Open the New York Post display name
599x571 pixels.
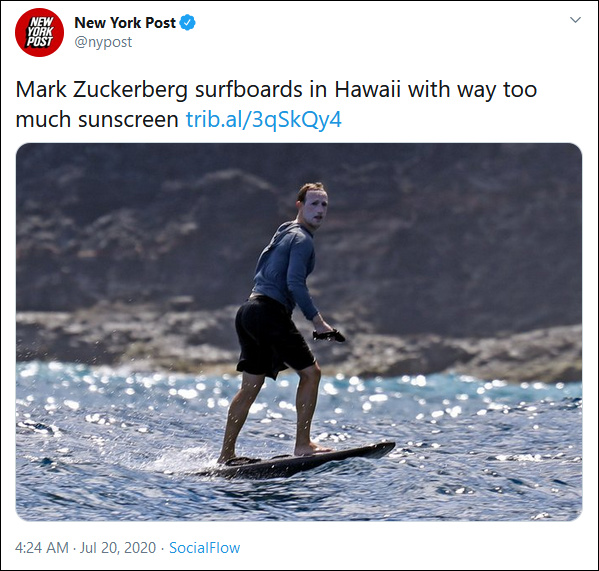125,23
